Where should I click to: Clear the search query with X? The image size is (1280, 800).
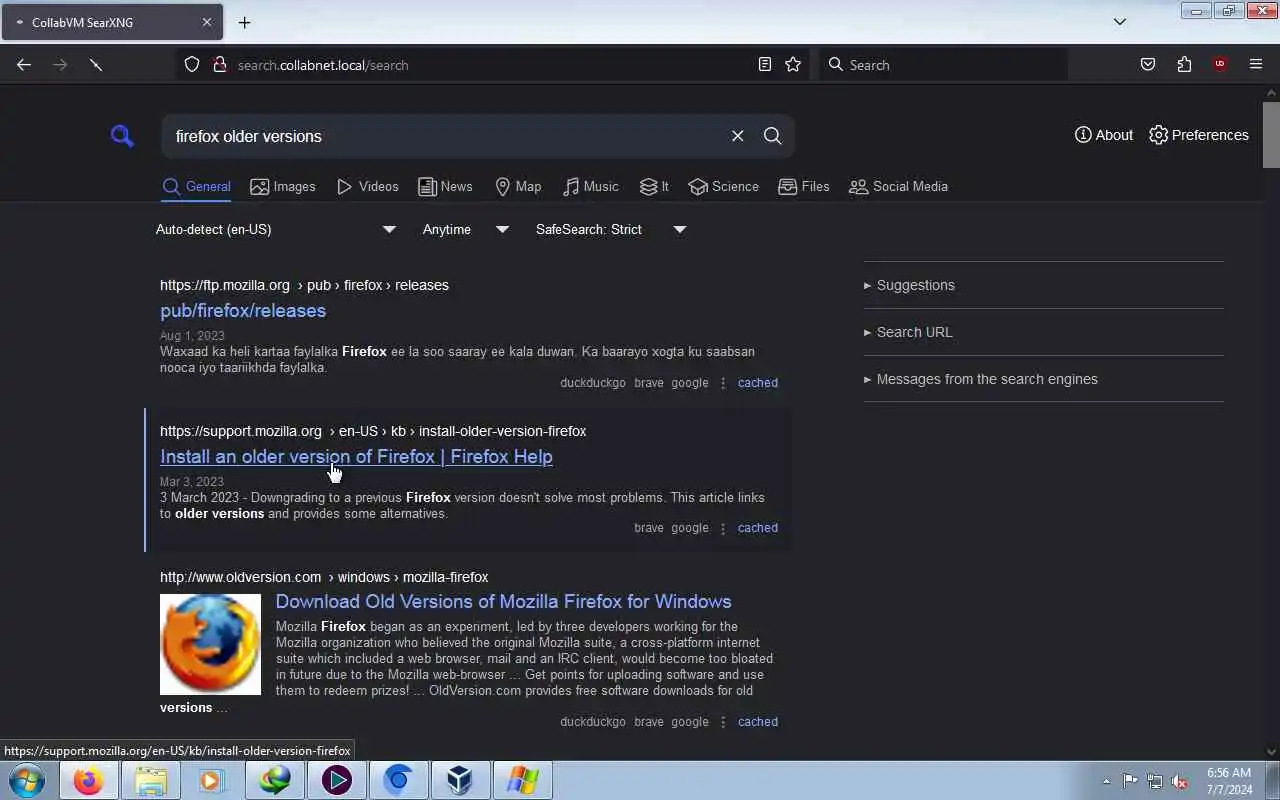click(737, 136)
